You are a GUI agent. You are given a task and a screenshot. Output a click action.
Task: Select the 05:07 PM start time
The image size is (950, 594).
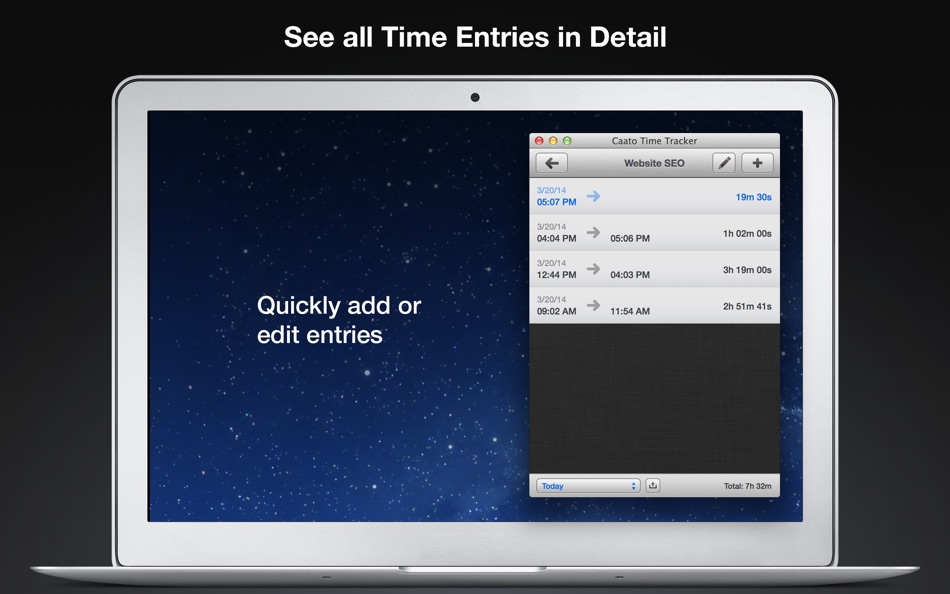[x=556, y=202]
